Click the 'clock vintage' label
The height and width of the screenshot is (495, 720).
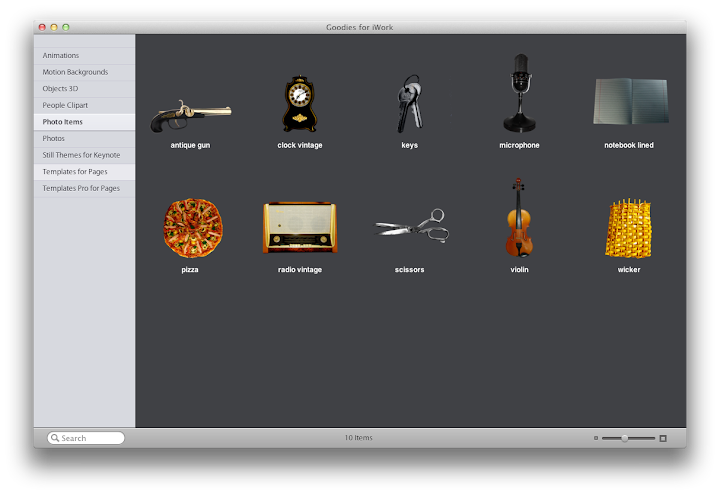click(x=300, y=145)
